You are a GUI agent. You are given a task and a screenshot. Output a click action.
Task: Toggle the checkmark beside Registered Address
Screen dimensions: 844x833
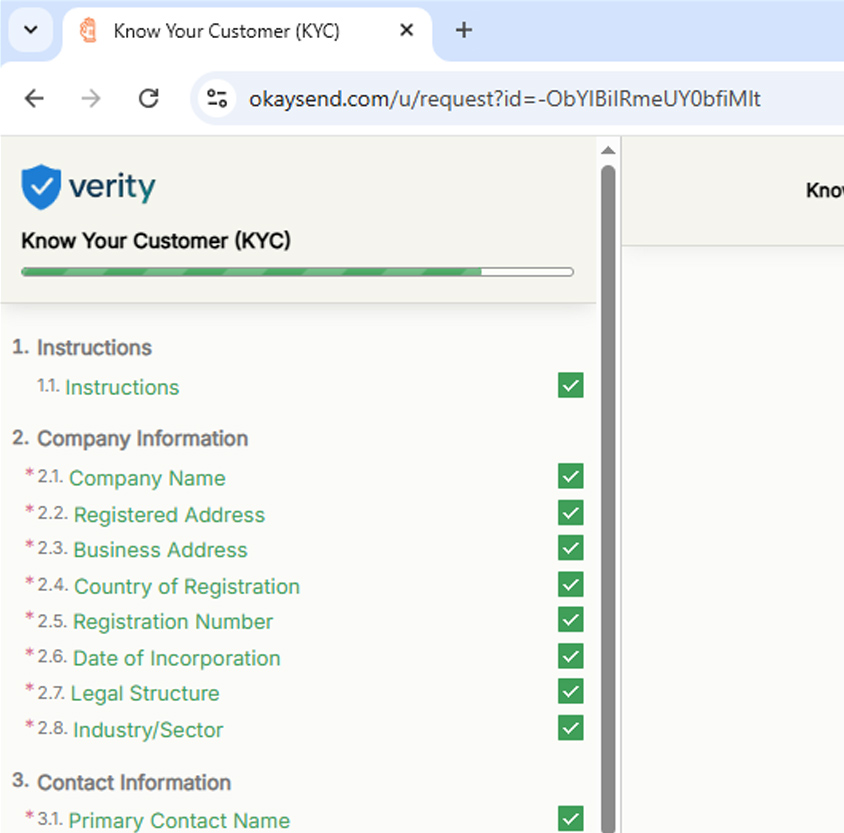[x=570, y=512]
